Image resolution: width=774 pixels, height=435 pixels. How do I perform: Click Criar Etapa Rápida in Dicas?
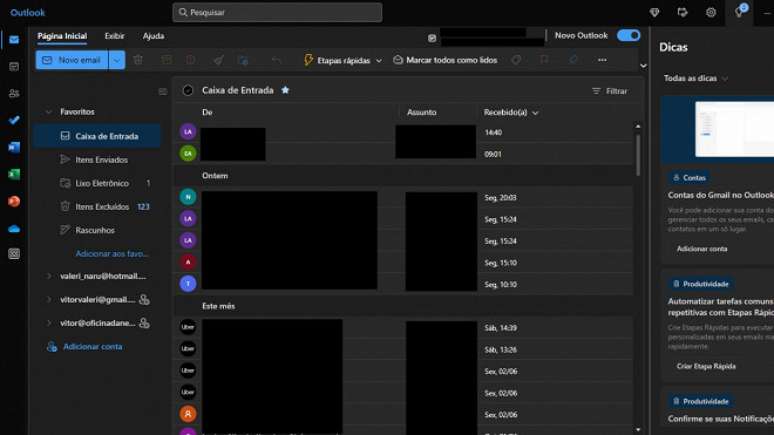pyautogui.click(x=706, y=366)
